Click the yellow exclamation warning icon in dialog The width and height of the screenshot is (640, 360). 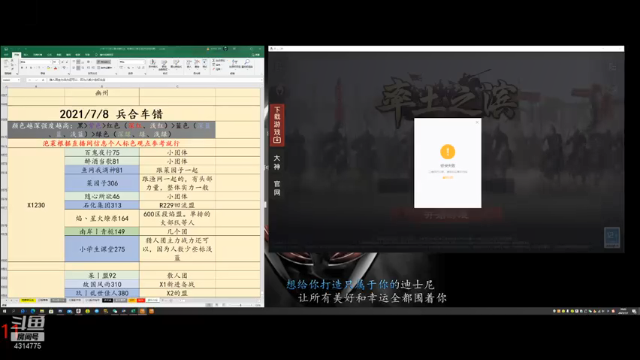pos(448,151)
